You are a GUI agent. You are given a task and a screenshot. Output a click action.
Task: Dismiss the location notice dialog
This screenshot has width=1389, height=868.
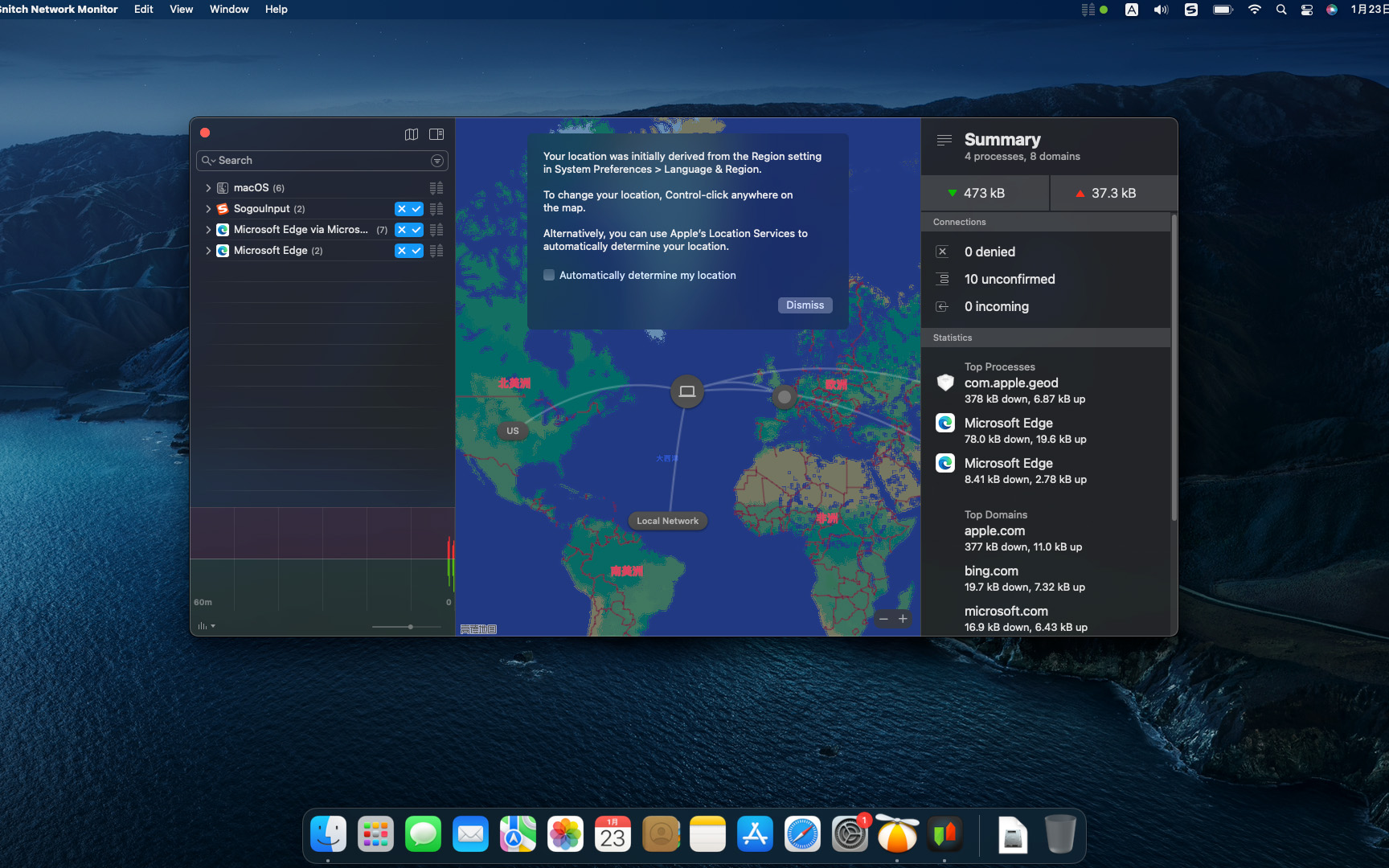805,305
